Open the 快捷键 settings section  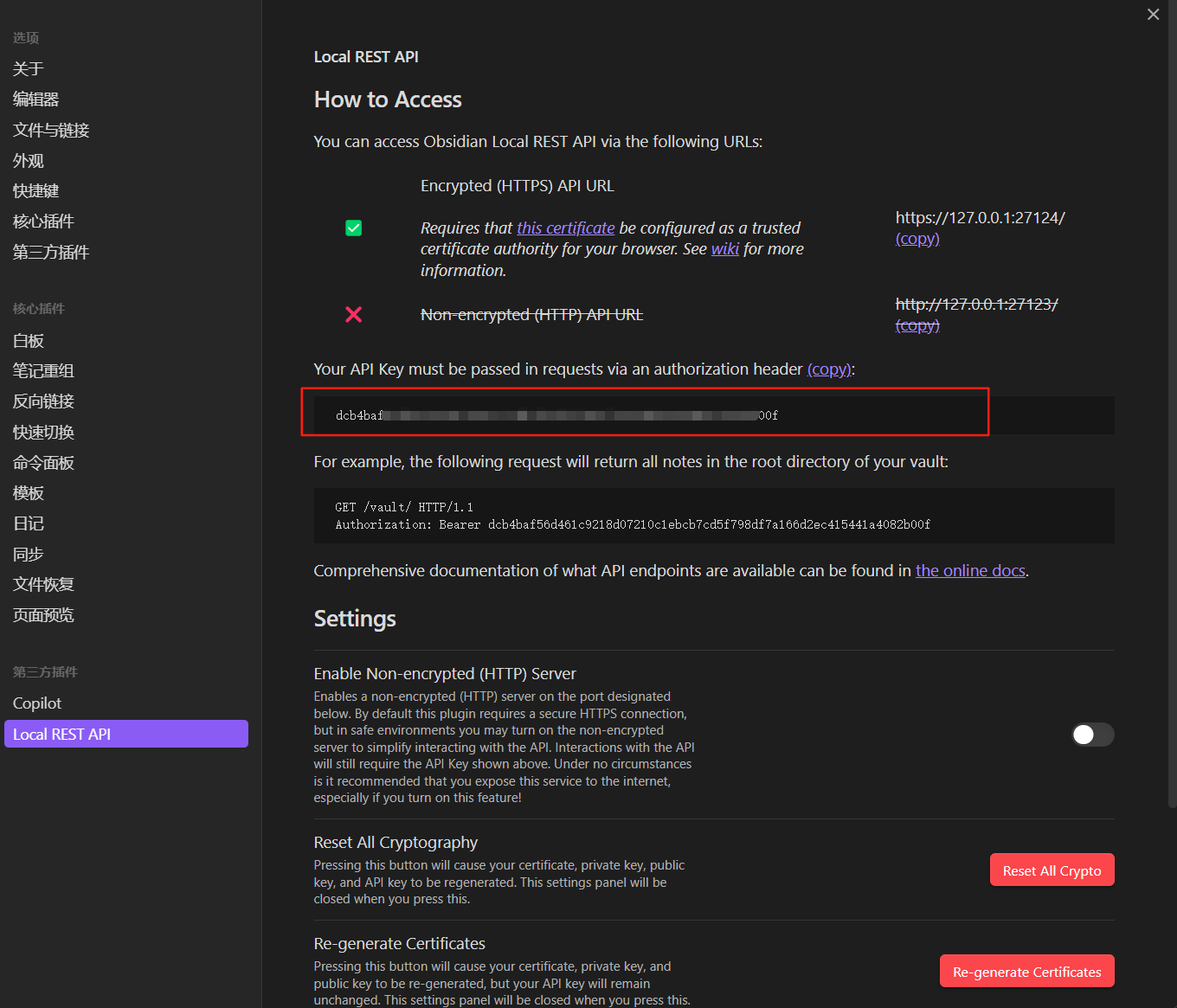[35, 190]
